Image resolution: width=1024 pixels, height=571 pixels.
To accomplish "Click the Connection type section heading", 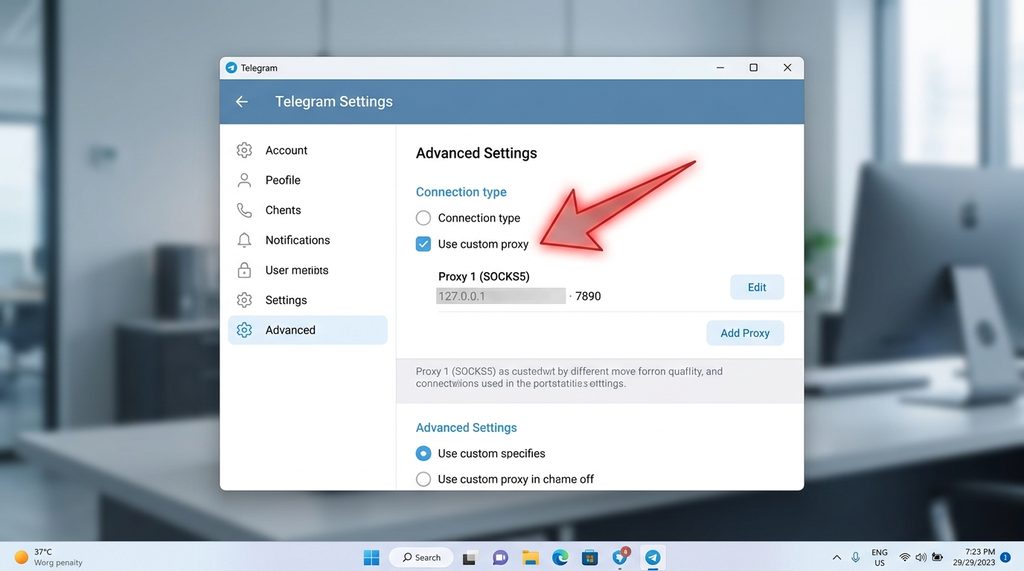I will click(x=461, y=192).
